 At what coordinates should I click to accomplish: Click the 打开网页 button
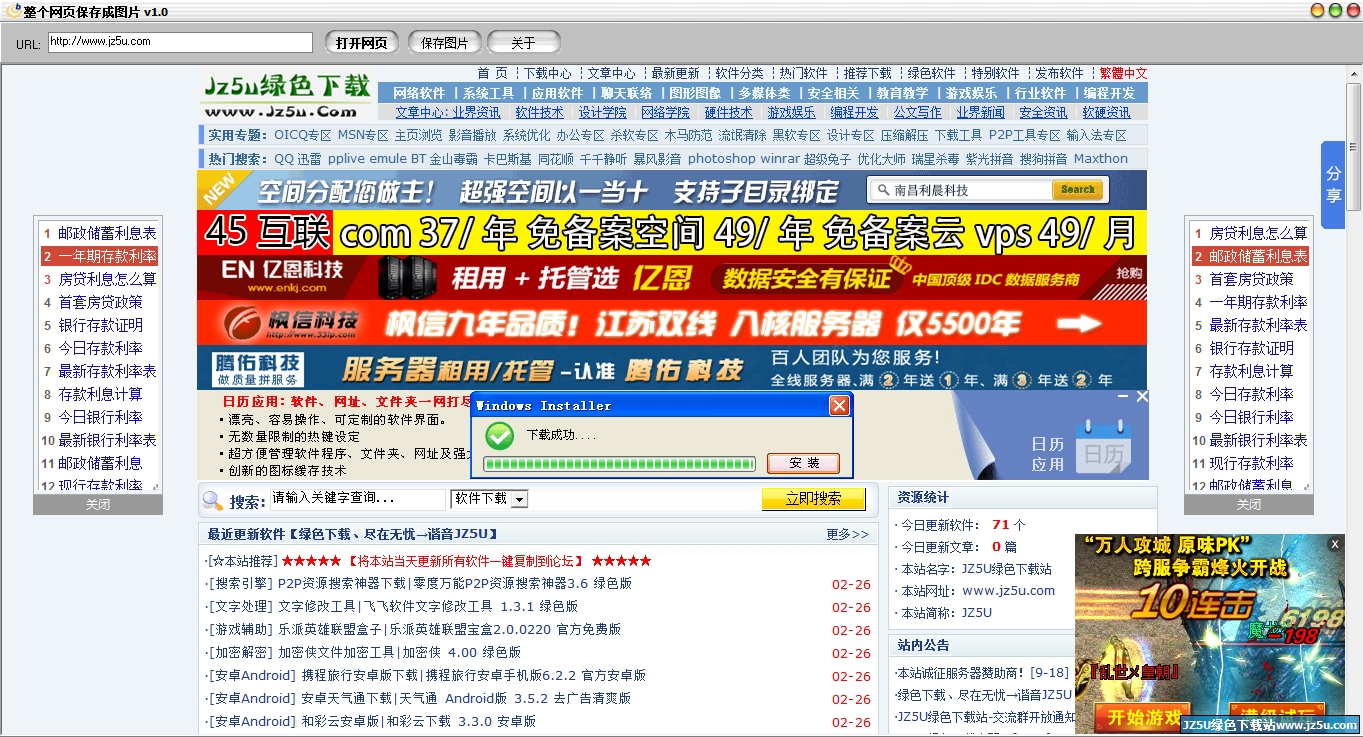(362, 43)
